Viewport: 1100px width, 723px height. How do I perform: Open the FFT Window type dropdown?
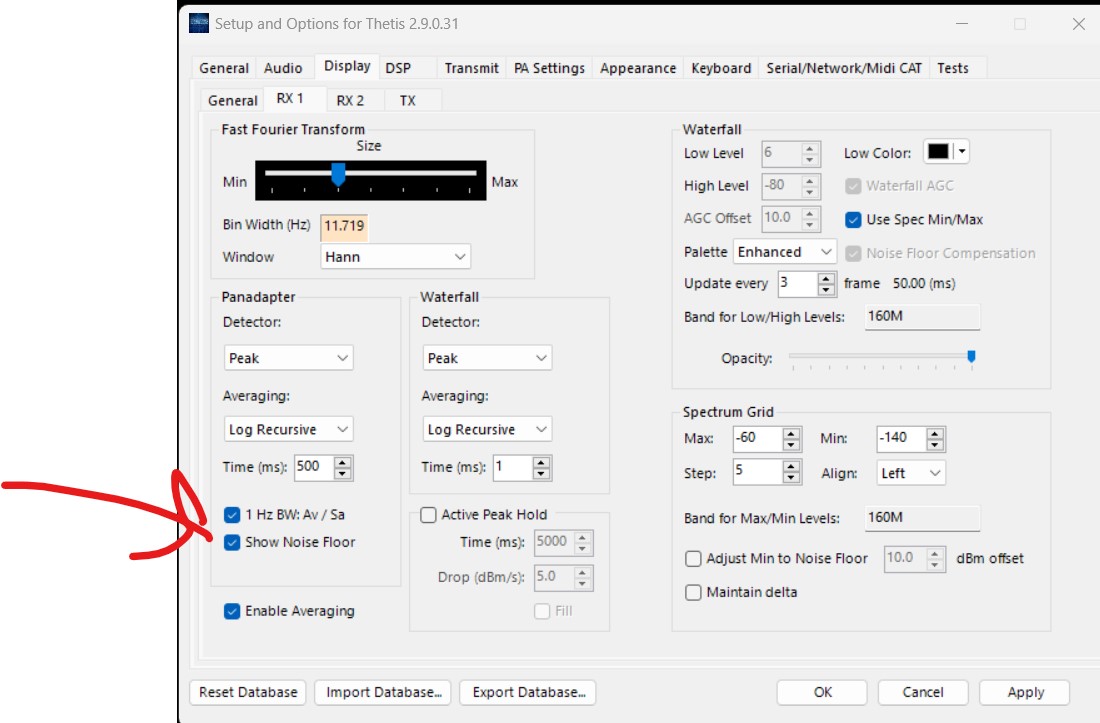click(x=396, y=257)
